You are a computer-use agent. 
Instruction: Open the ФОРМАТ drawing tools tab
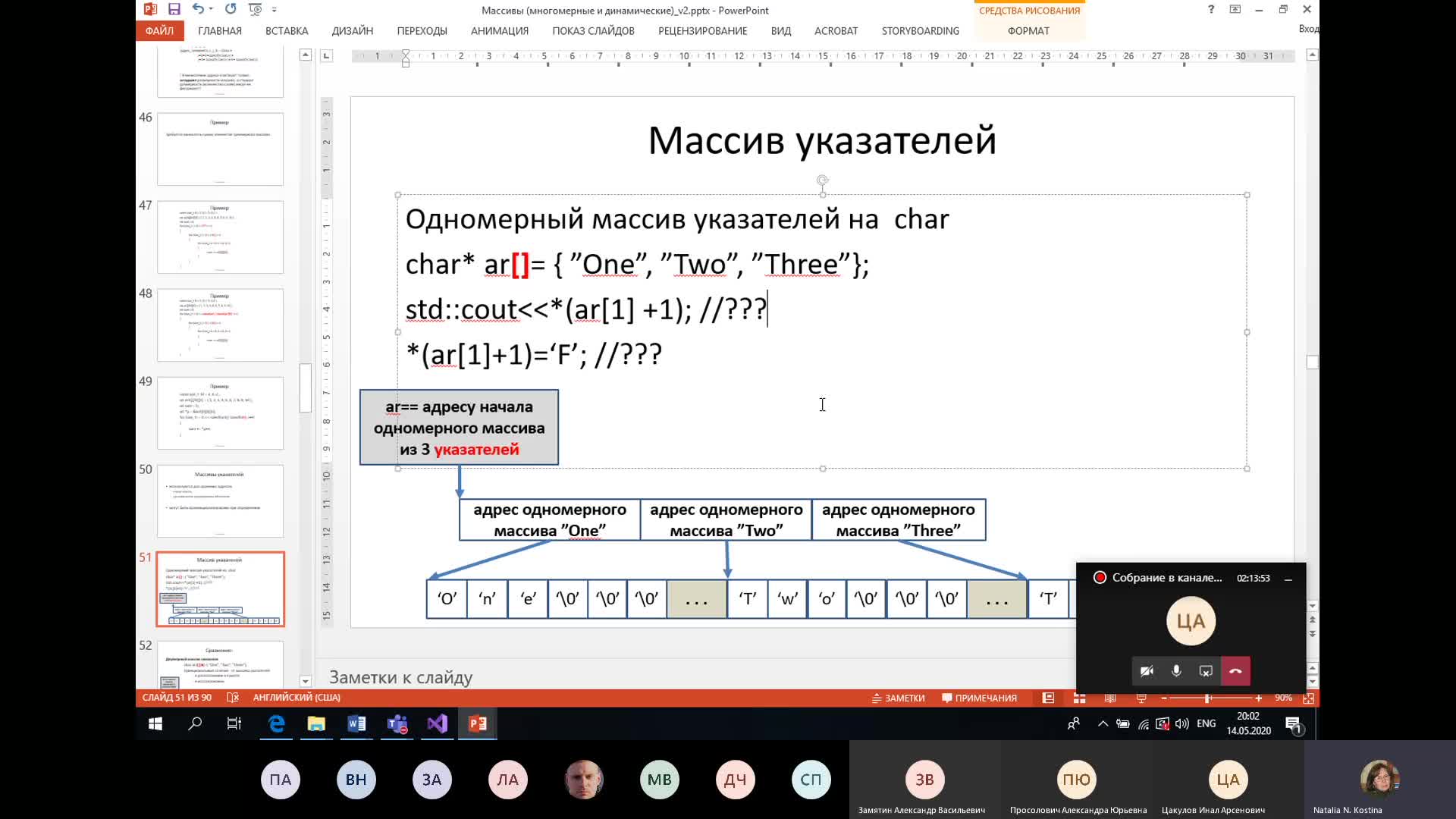1028,30
